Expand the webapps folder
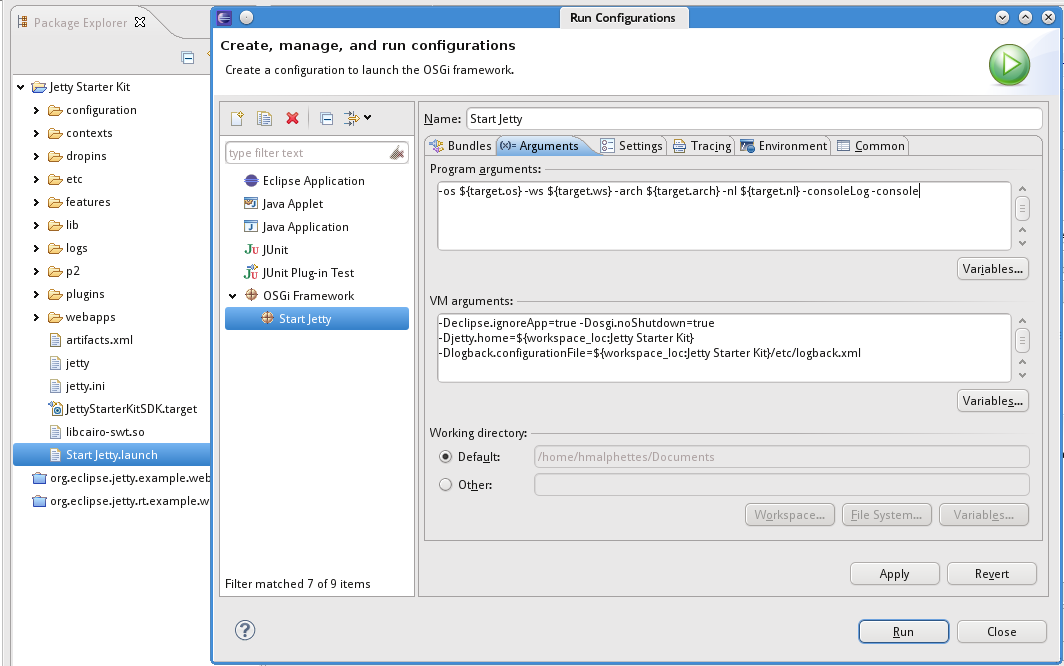Image resolution: width=1064 pixels, height=666 pixels. [x=37, y=317]
